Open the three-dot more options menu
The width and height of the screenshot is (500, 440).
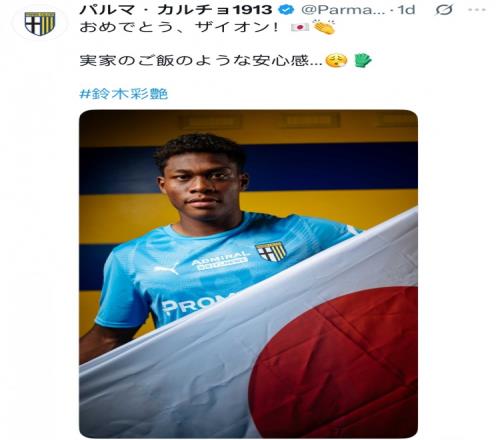click(x=477, y=10)
